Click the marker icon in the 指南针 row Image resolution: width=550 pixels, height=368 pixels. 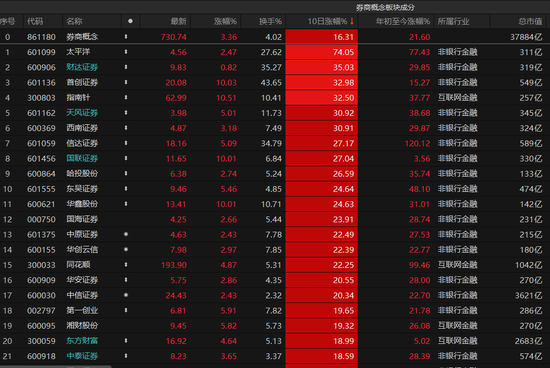pyautogui.click(x=126, y=98)
